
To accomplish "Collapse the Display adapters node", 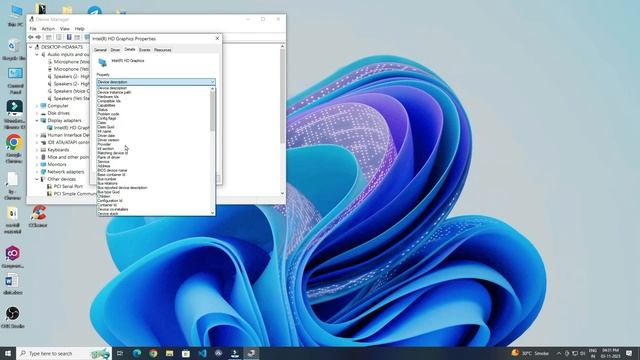I will pos(37,120).
